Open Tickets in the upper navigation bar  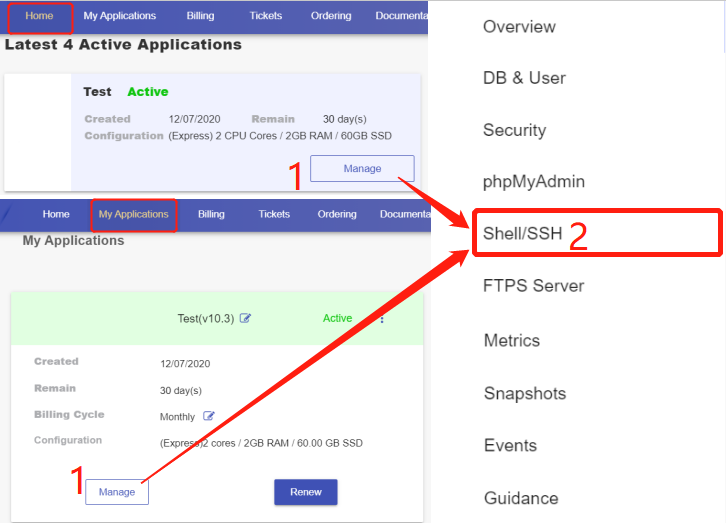point(266,16)
